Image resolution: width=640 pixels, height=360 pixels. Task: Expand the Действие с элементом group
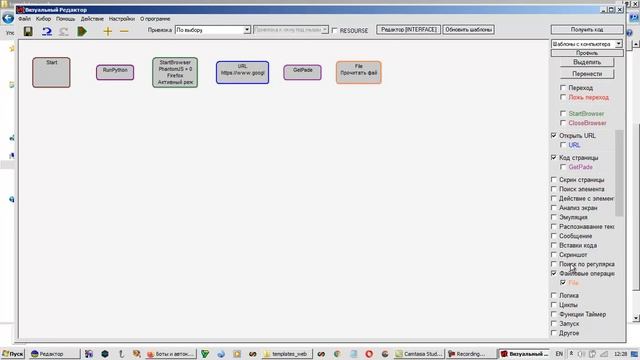[x=554, y=198]
